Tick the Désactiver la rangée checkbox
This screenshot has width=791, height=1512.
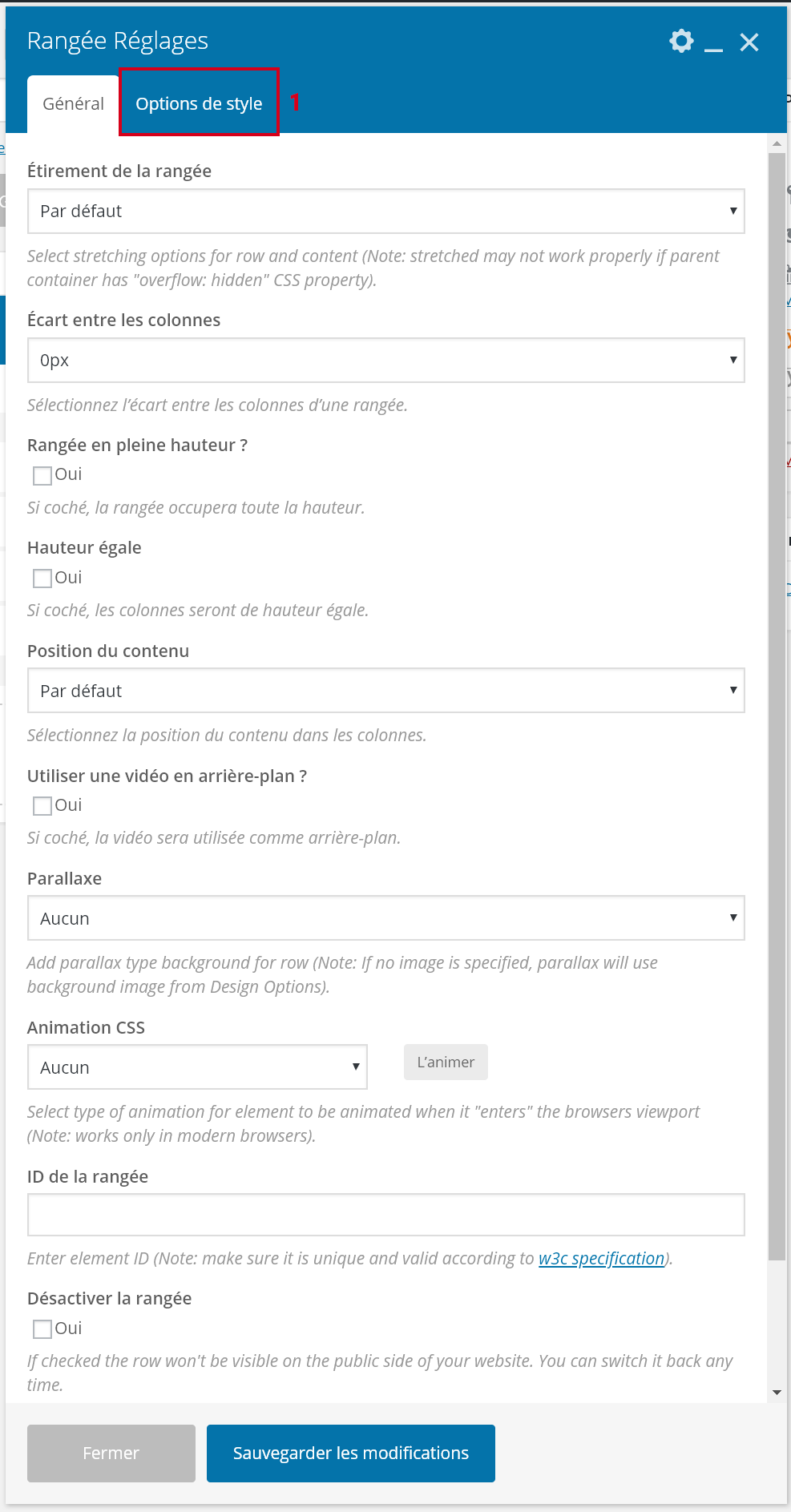[x=42, y=1329]
